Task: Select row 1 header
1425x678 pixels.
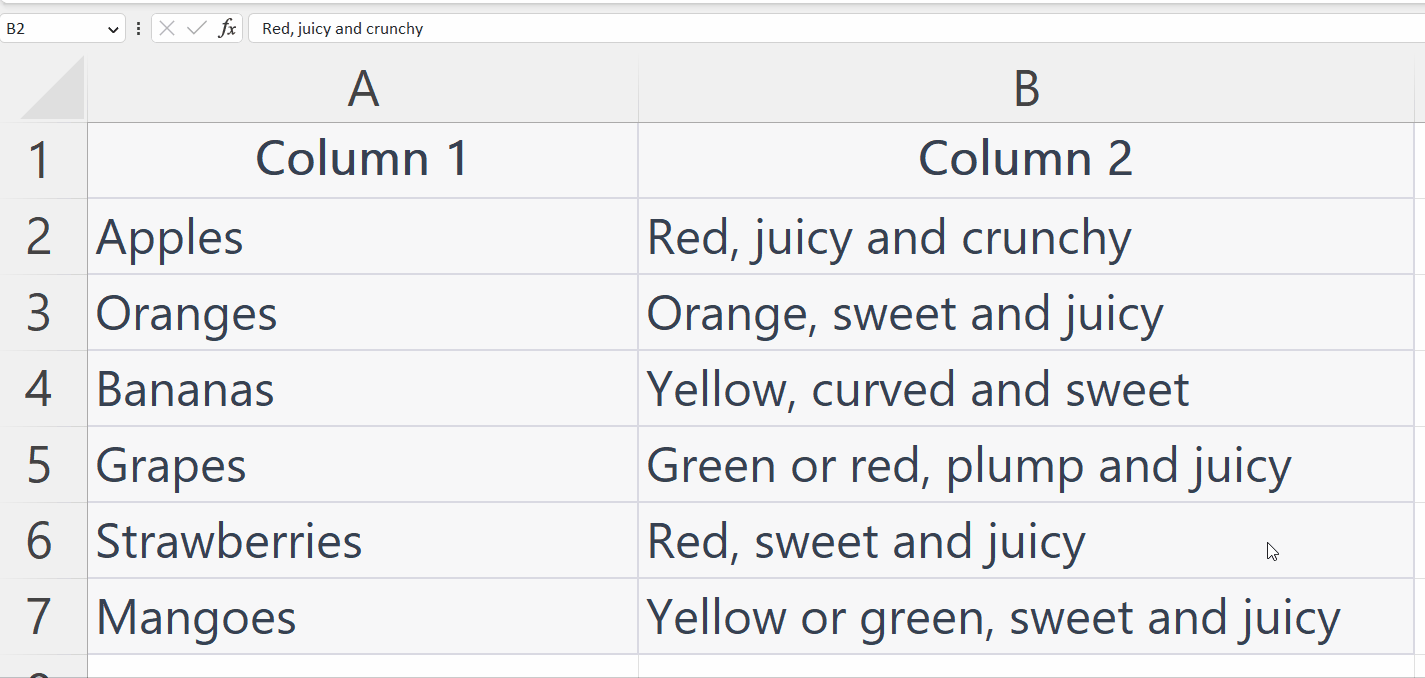Action: pyautogui.click(x=40, y=161)
